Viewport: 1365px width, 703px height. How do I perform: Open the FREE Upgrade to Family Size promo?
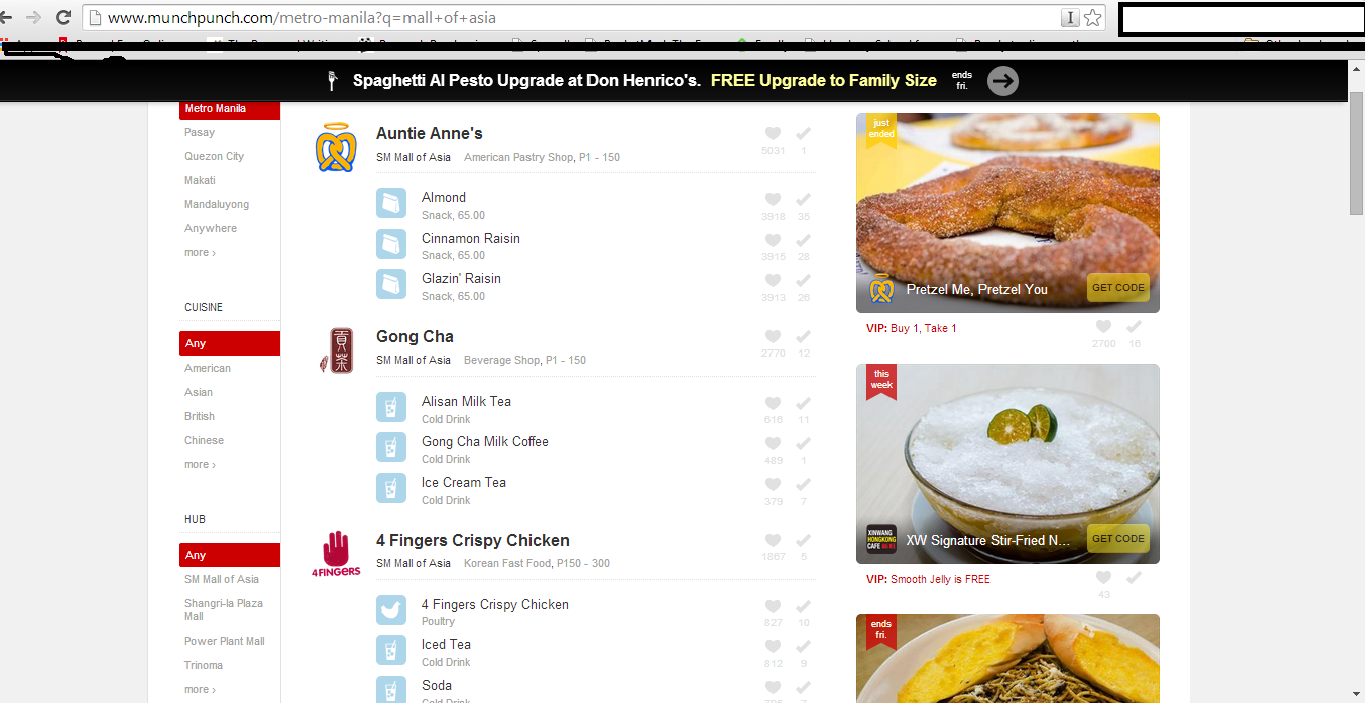point(824,81)
